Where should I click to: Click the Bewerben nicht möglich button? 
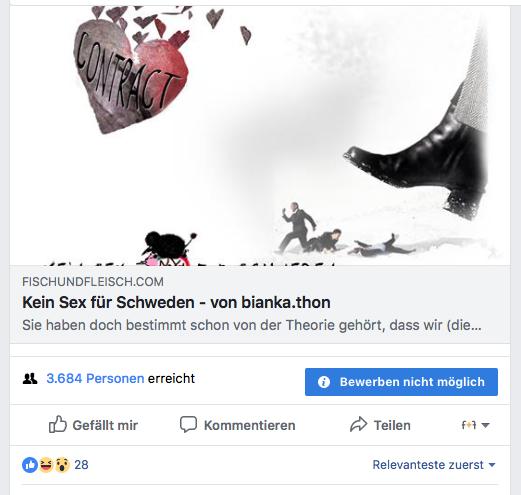pos(401,382)
